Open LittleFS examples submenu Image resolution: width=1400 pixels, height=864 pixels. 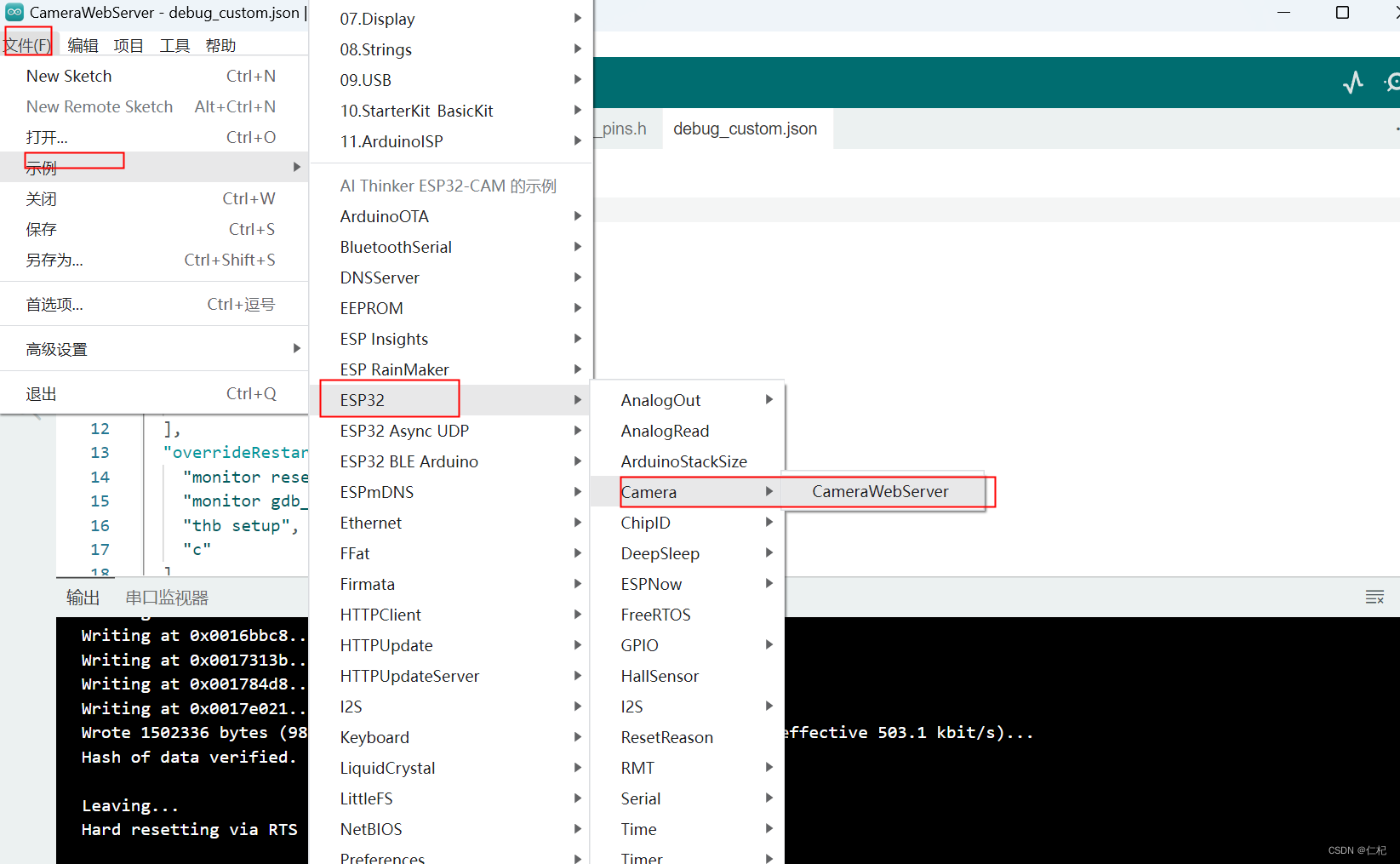pyautogui.click(x=451, y=798)
